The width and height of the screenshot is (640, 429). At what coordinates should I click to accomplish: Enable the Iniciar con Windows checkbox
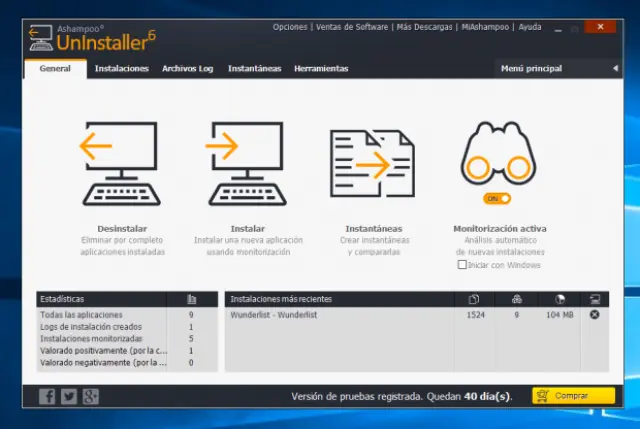(x=462, y=265)
